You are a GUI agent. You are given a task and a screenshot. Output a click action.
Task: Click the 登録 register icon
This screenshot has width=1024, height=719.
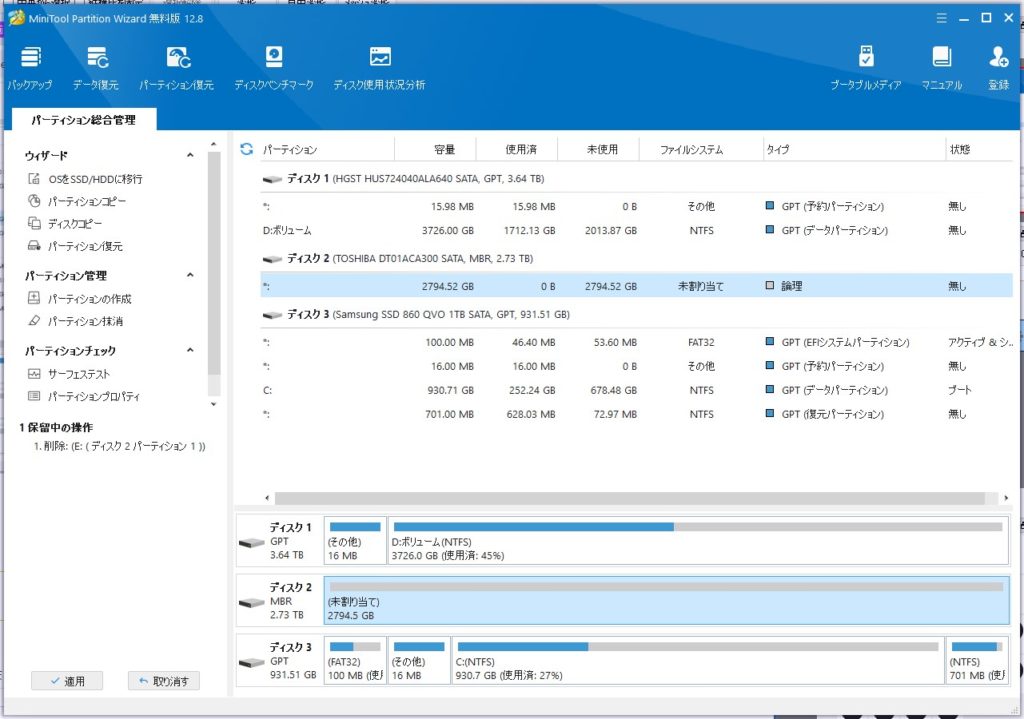pos(998,67)
